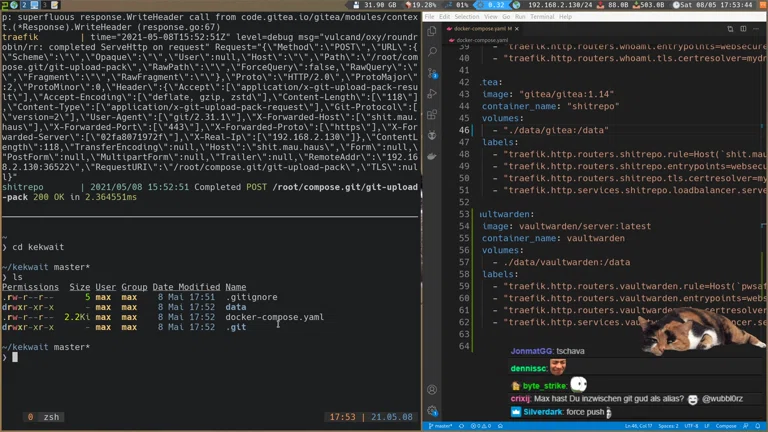Click .gitignore in the terminal ls output

251,297
